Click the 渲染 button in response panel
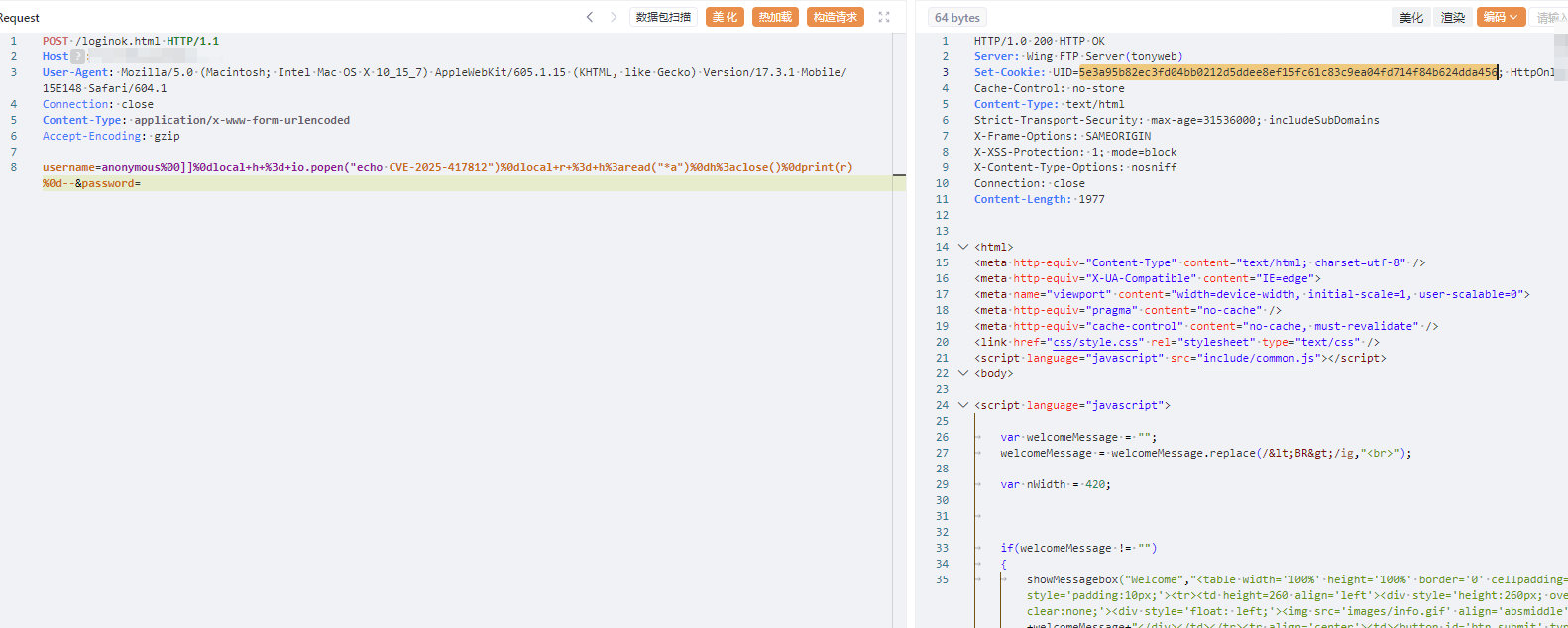The image size is (1568, 628). click(1453, 18)
